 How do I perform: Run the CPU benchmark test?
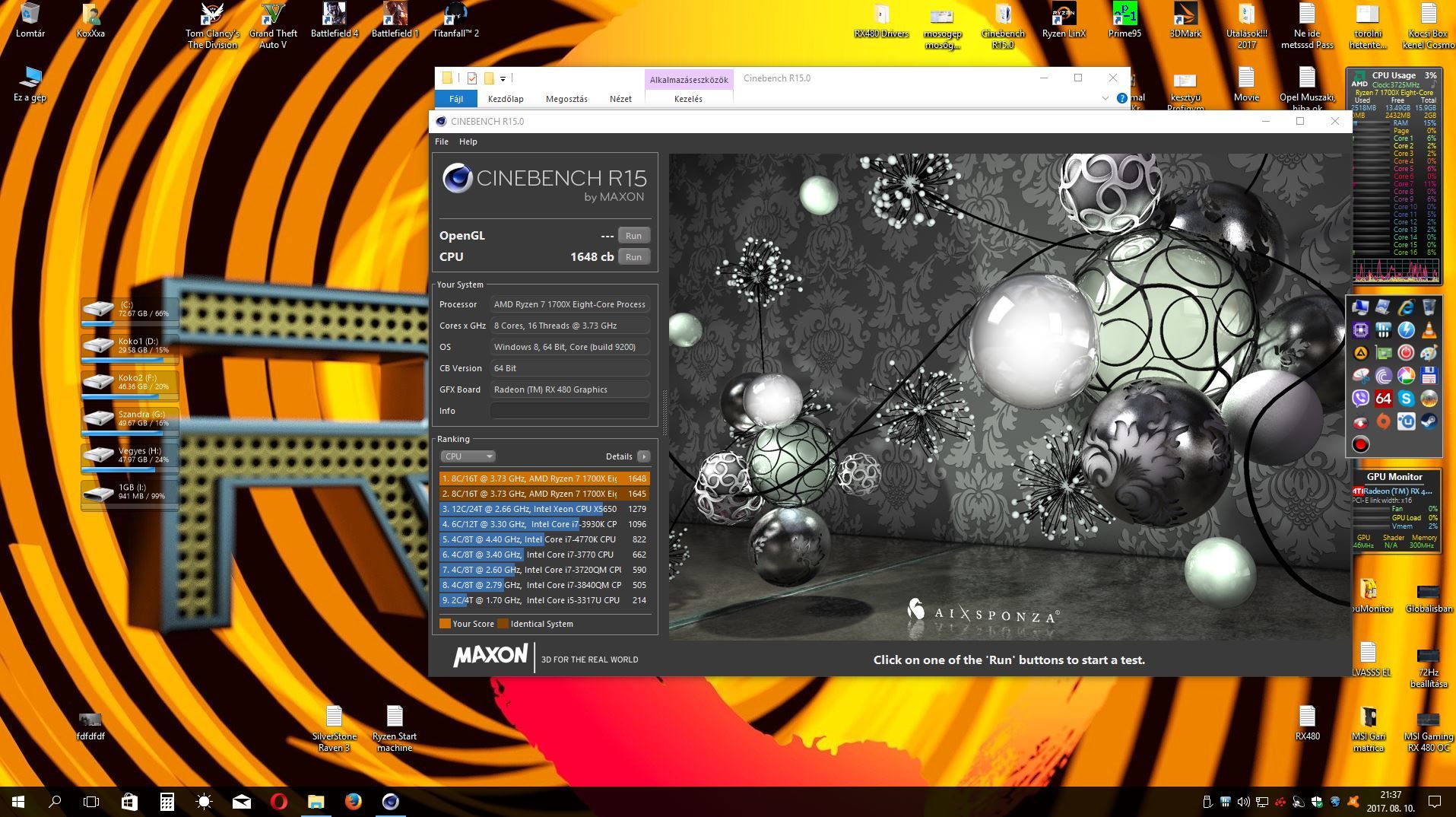click(633, 257)
